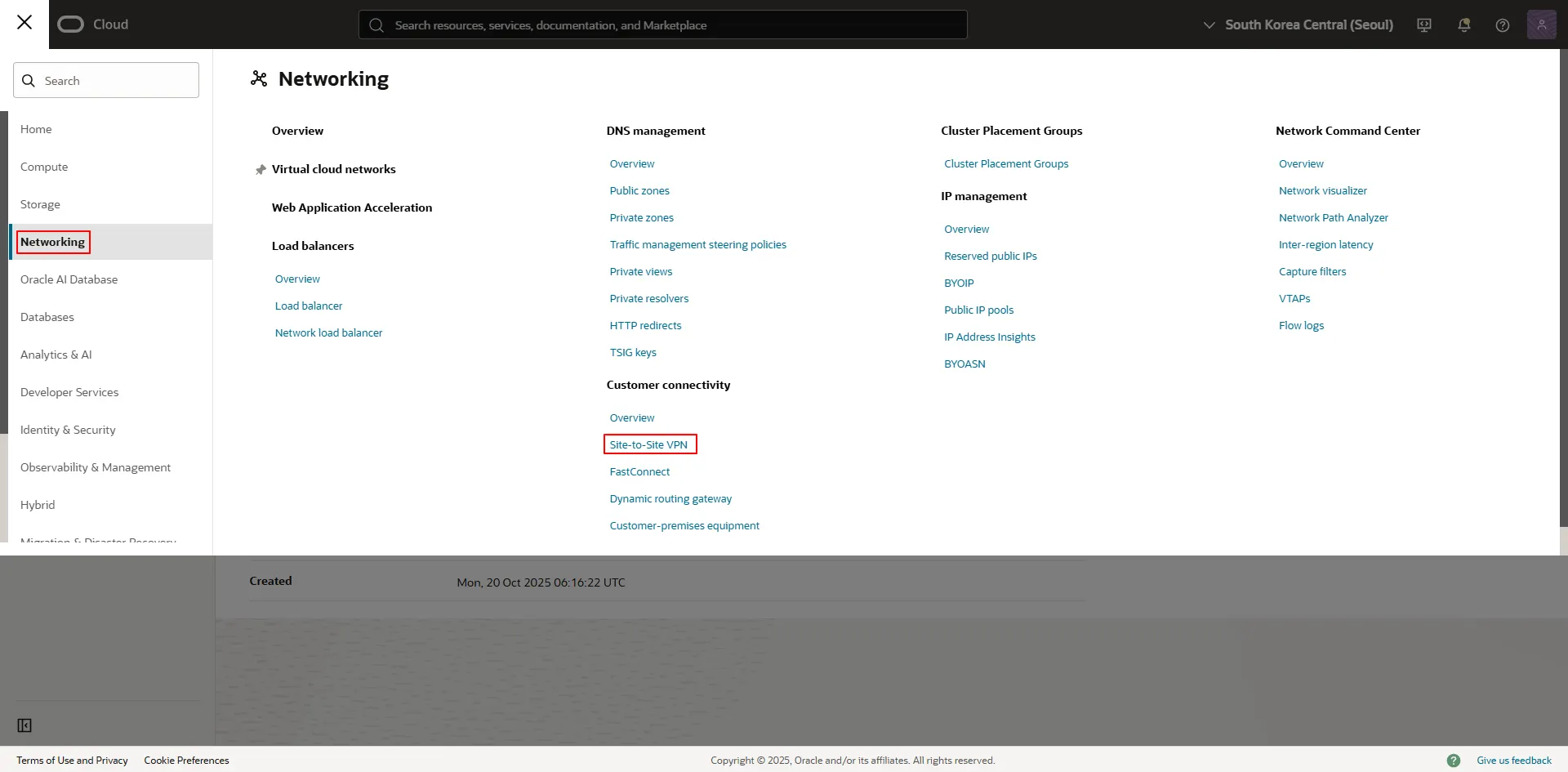1568x772 pixels.
Task: Open Public zones link
Action: 639,190
